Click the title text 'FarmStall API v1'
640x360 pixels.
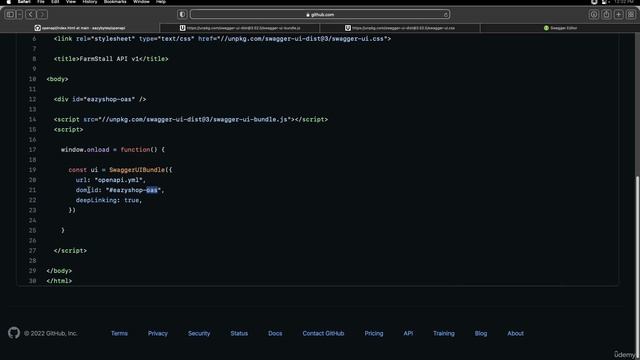tap(109, 59)
